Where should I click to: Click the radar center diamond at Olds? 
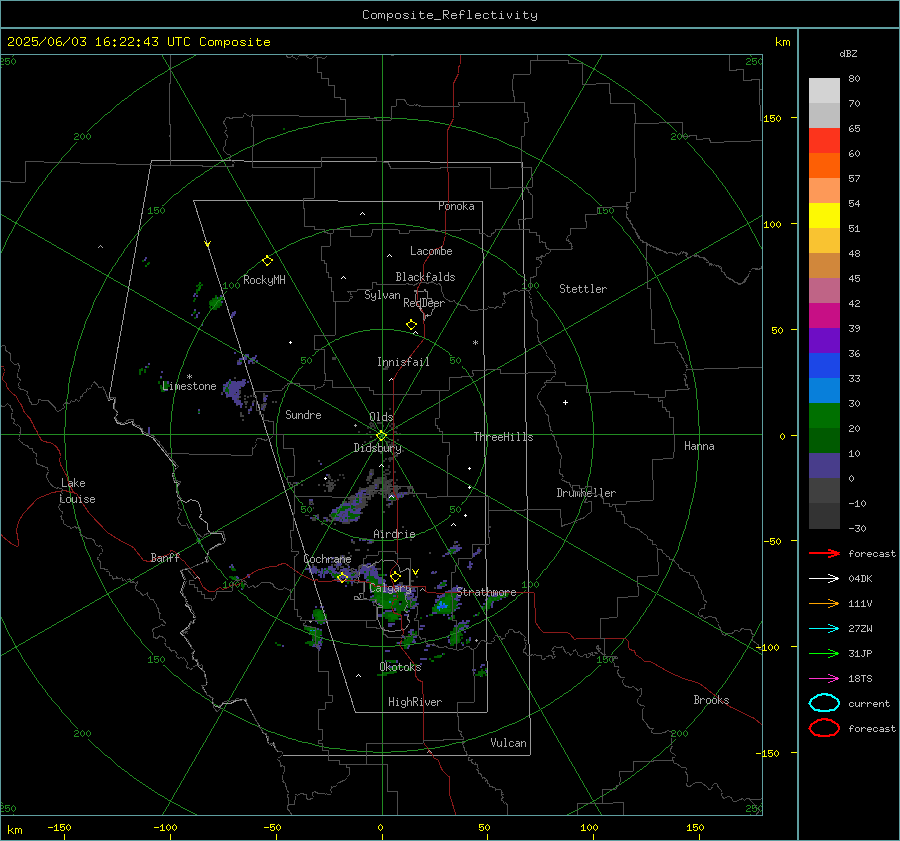381,436
